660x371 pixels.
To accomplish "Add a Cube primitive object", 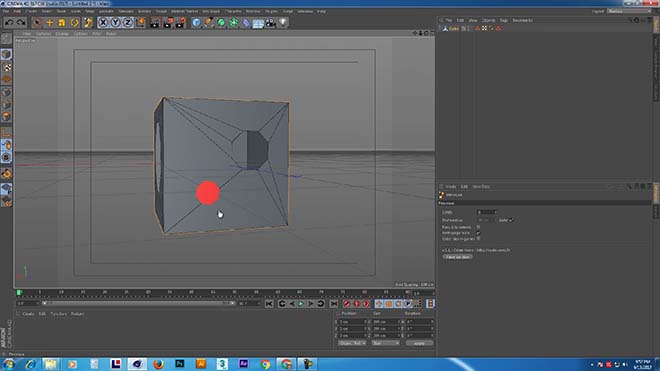I will [x=196, y=23].
